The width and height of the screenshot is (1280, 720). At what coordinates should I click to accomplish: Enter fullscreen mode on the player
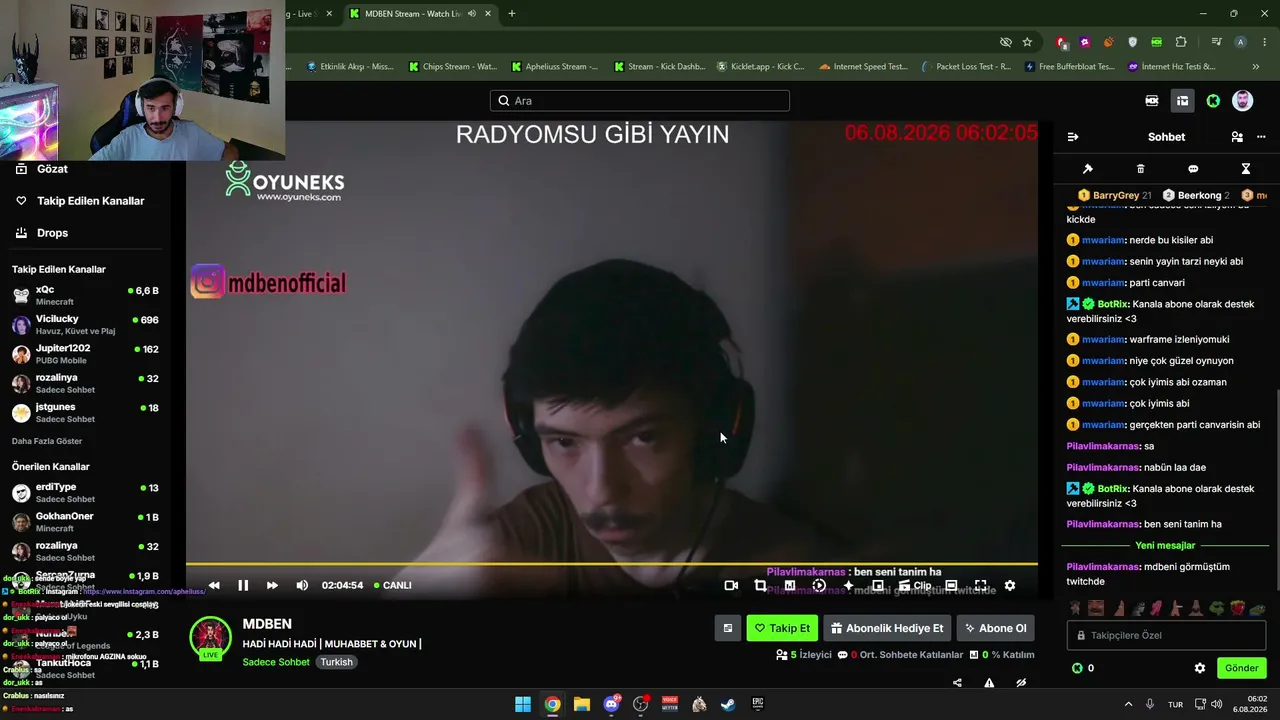coord(980,585)
